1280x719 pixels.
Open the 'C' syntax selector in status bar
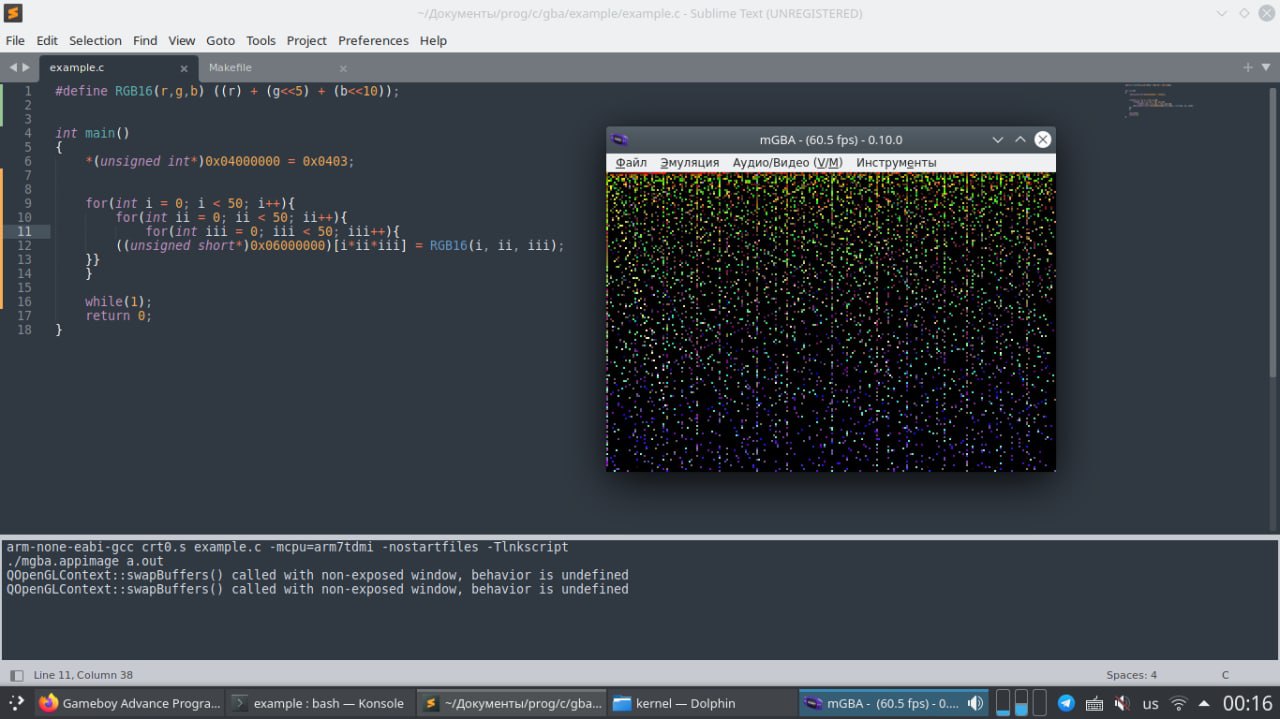coord(1225,675)
